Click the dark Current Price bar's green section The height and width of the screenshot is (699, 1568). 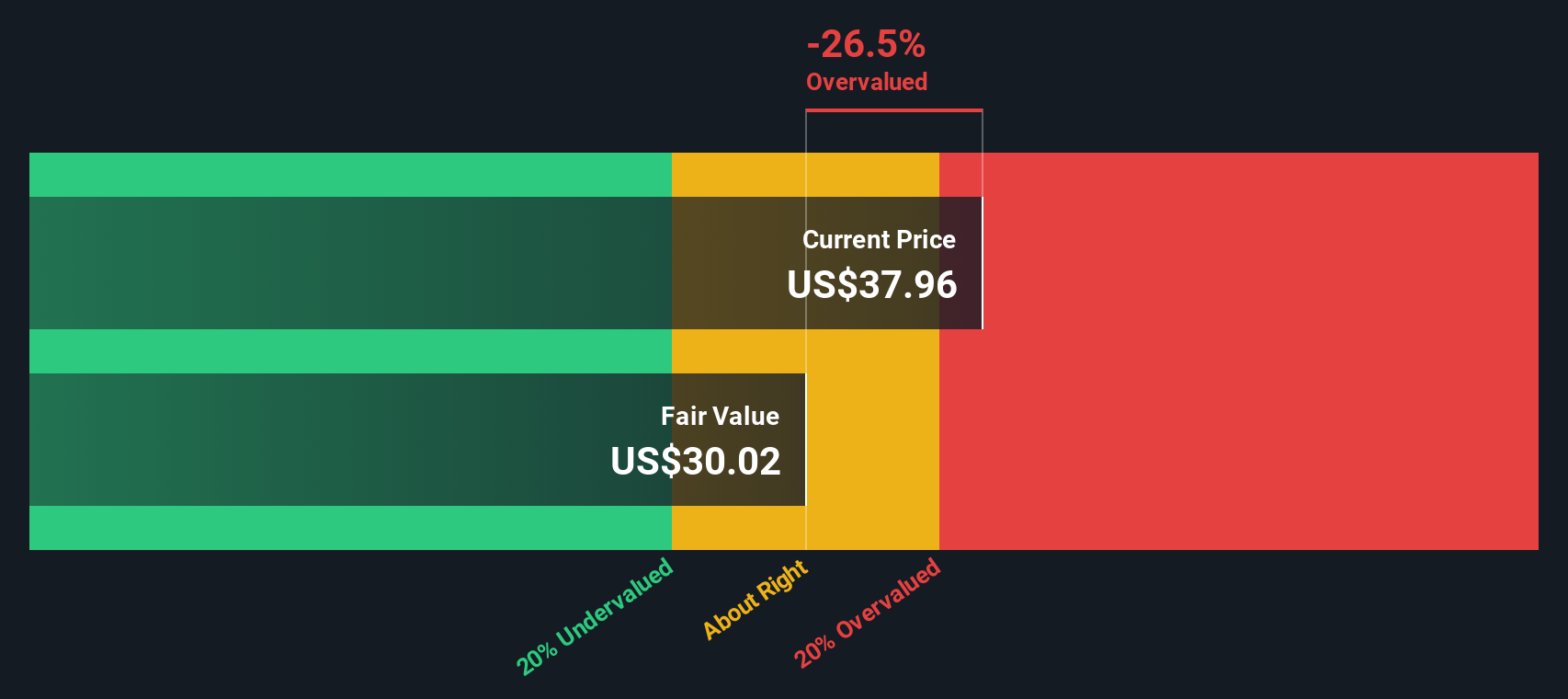point(350,263)
